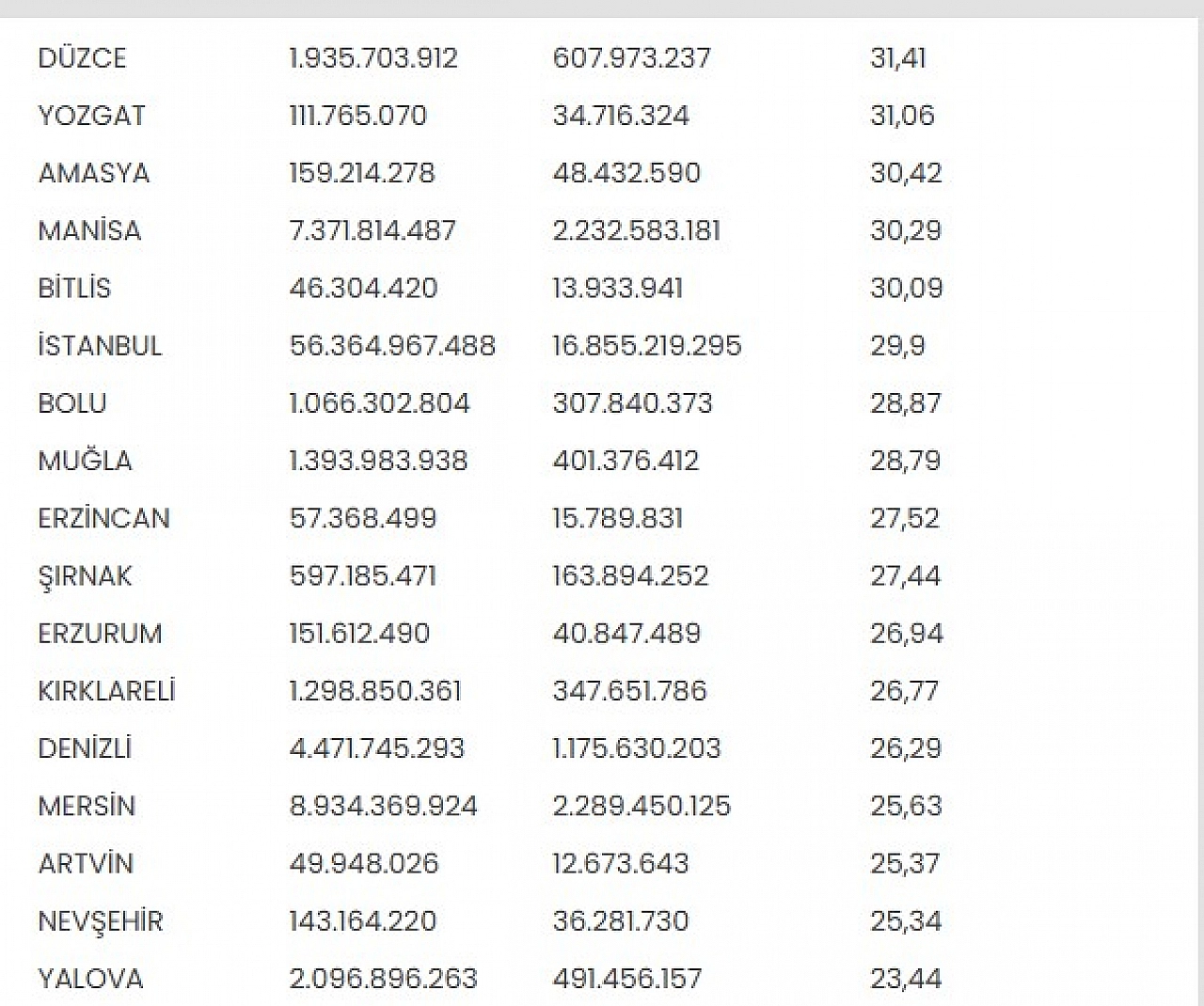Screen dimensions: 1204x1006
Task: Select the DÜZCE row label
Action: tap(82, 58)
